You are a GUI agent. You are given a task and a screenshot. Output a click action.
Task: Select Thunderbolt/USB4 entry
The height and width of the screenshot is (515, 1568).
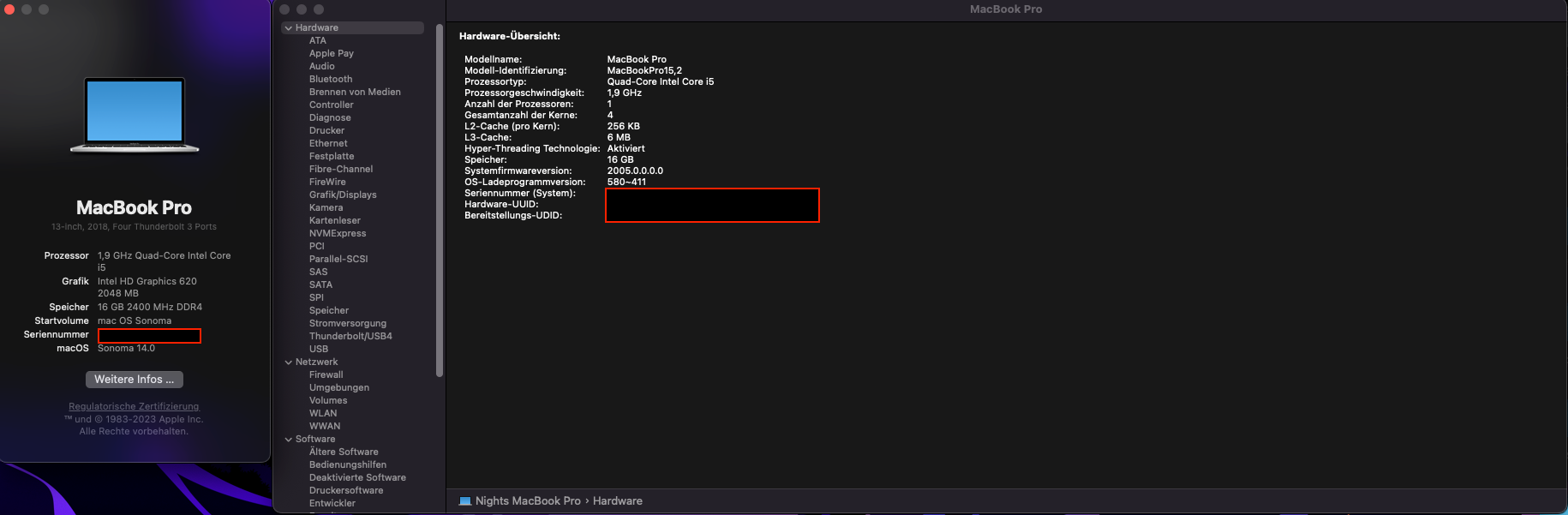[350, 336]
